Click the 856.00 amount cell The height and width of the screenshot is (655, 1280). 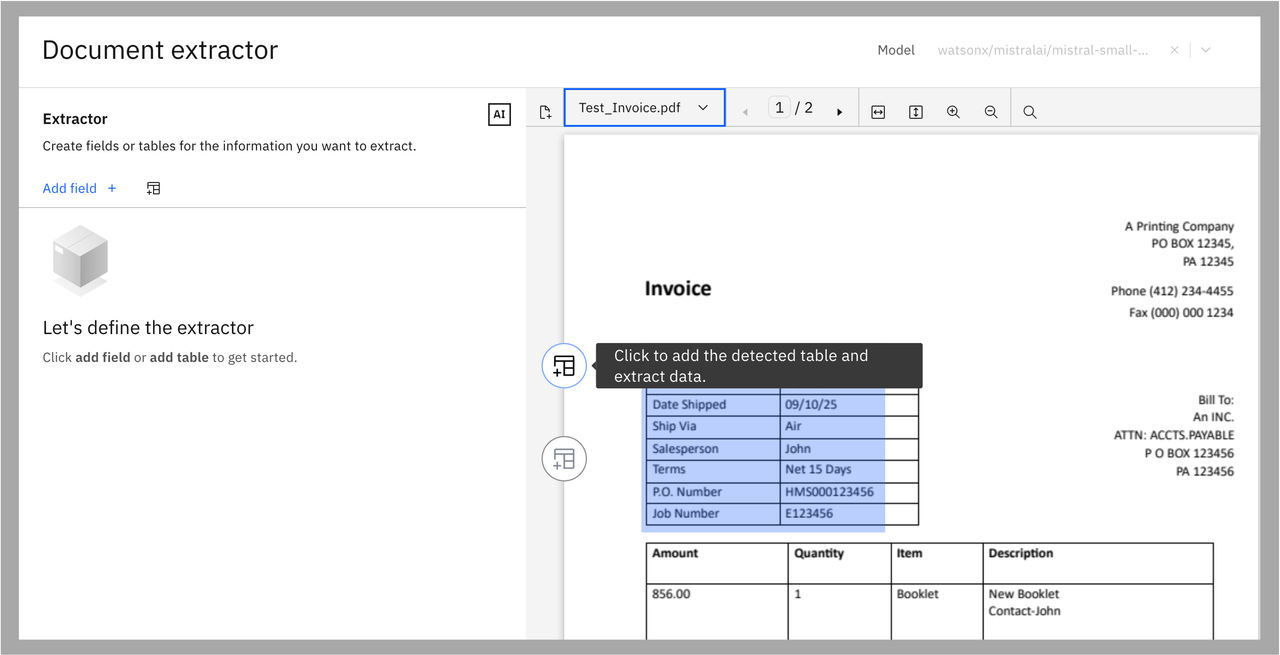[x=717, y=612]
